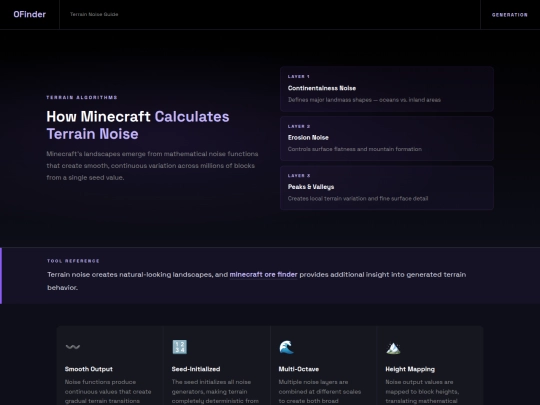Click the Height Mapping heading
The width and height of the screenshot is (540, 405).
coord(410,369)
